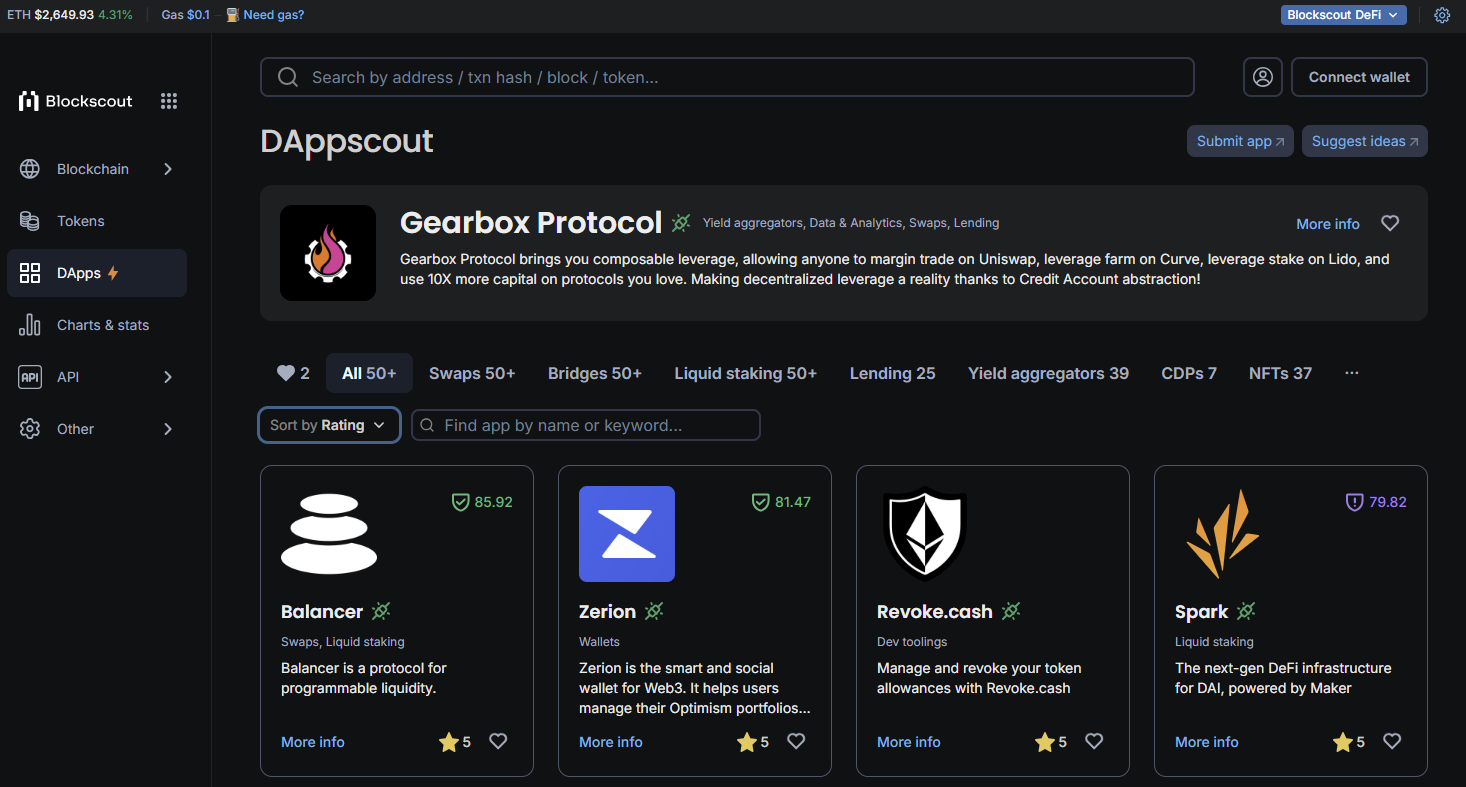1466x787 pixels.
Task: Switch to the Liquid staking 50+ tab
Action: (x=746, y=373)
